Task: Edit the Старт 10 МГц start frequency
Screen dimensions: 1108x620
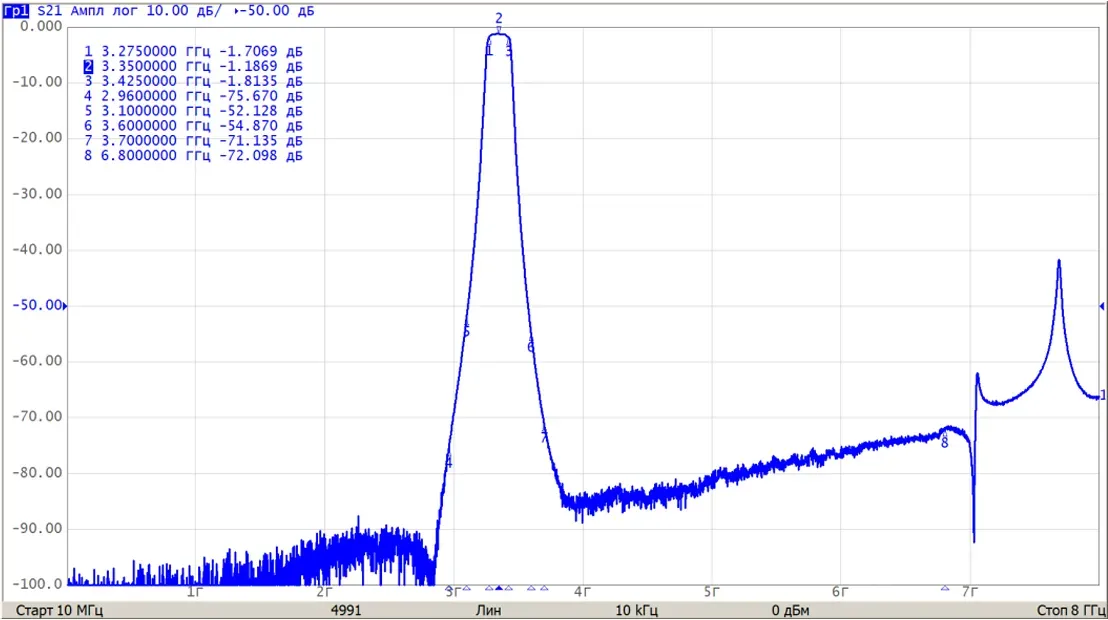Action: [x=59, y=610]
